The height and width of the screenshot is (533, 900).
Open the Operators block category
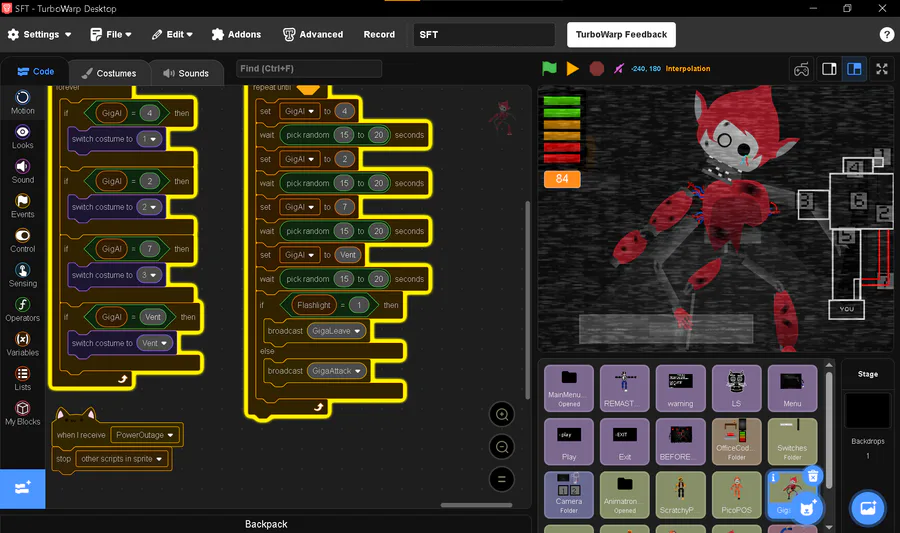tap(22, 310)
